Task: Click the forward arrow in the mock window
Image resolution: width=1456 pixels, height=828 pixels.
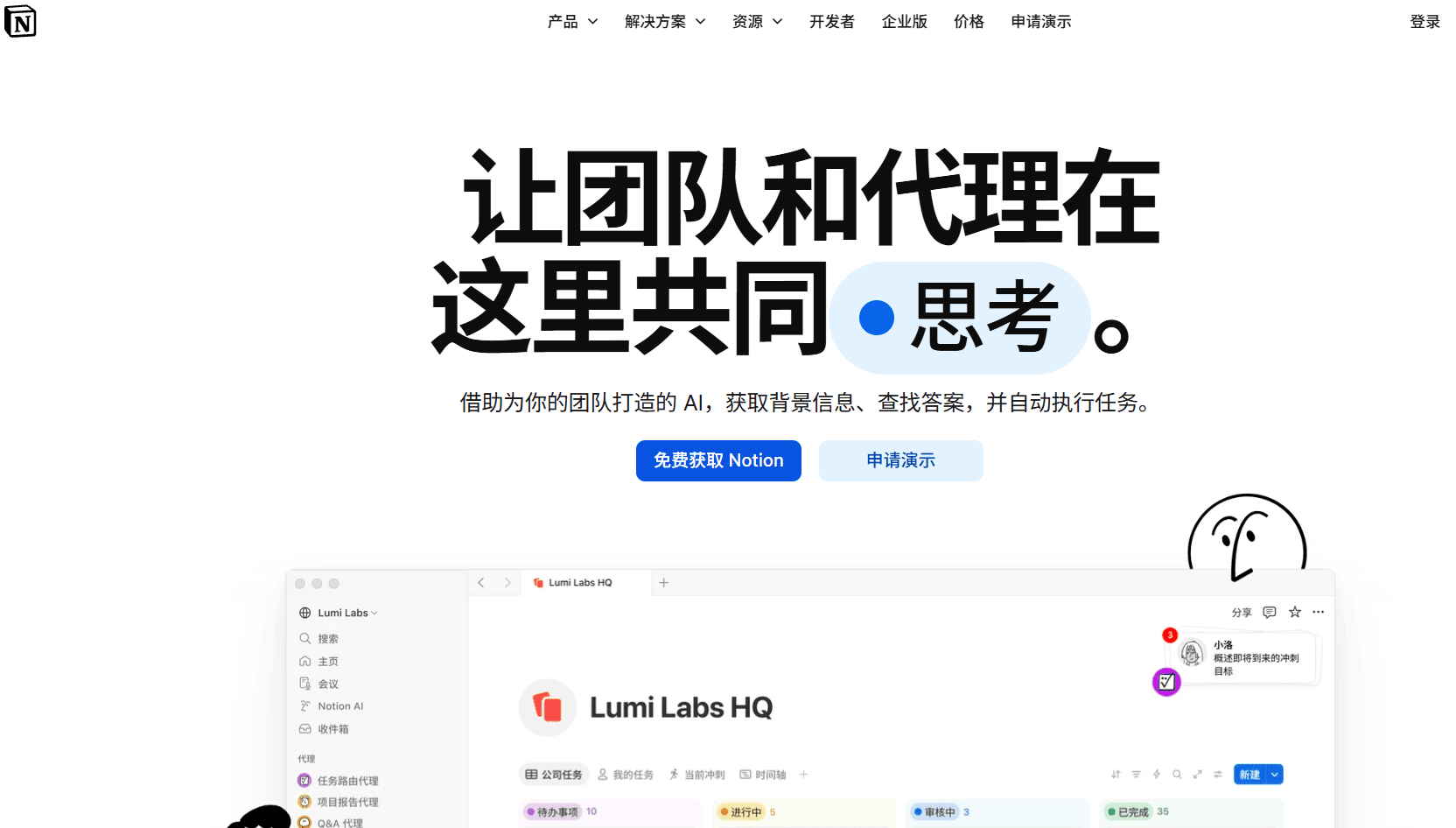Action: point(507,583)
